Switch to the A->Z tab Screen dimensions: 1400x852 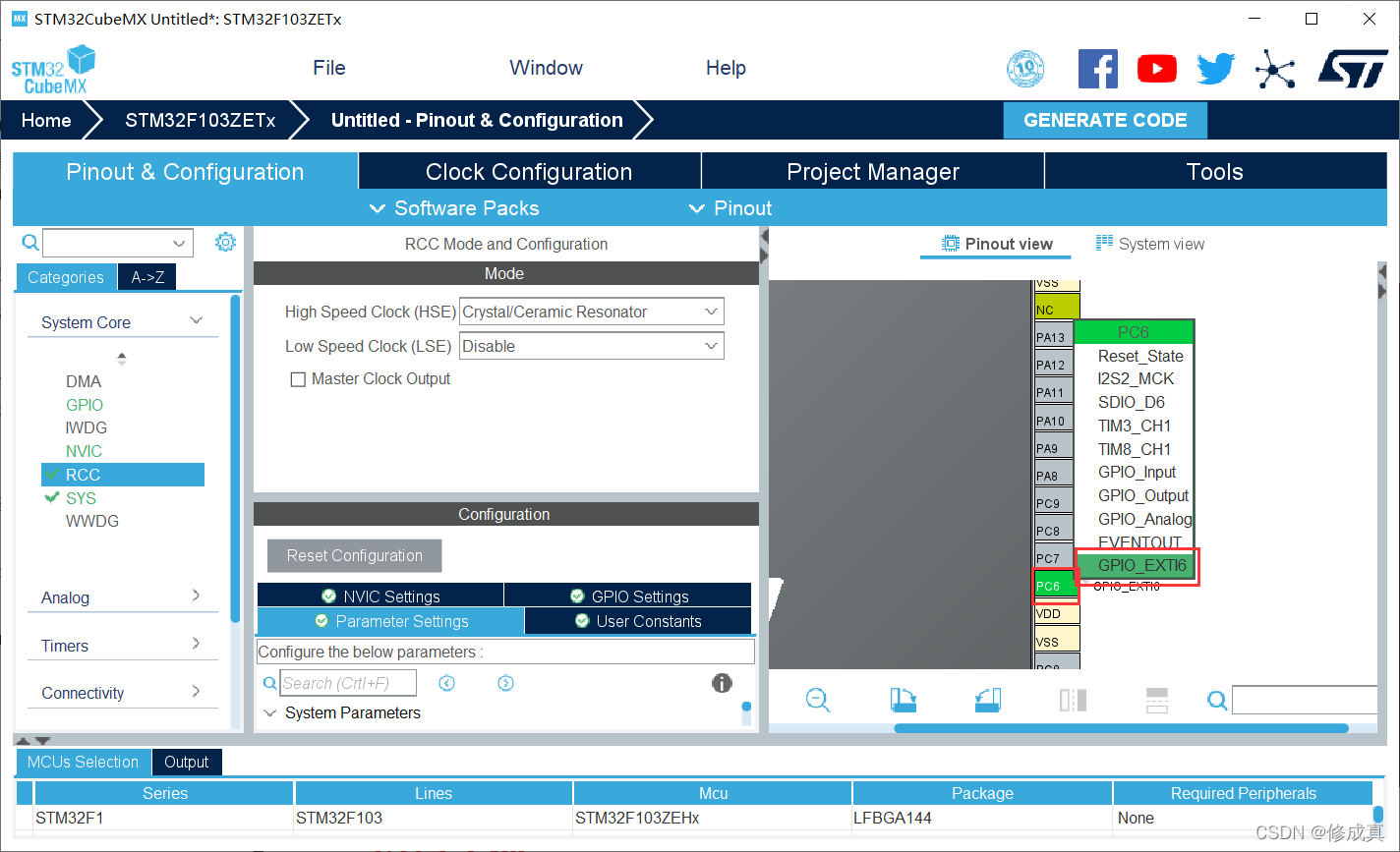(147, 277)
